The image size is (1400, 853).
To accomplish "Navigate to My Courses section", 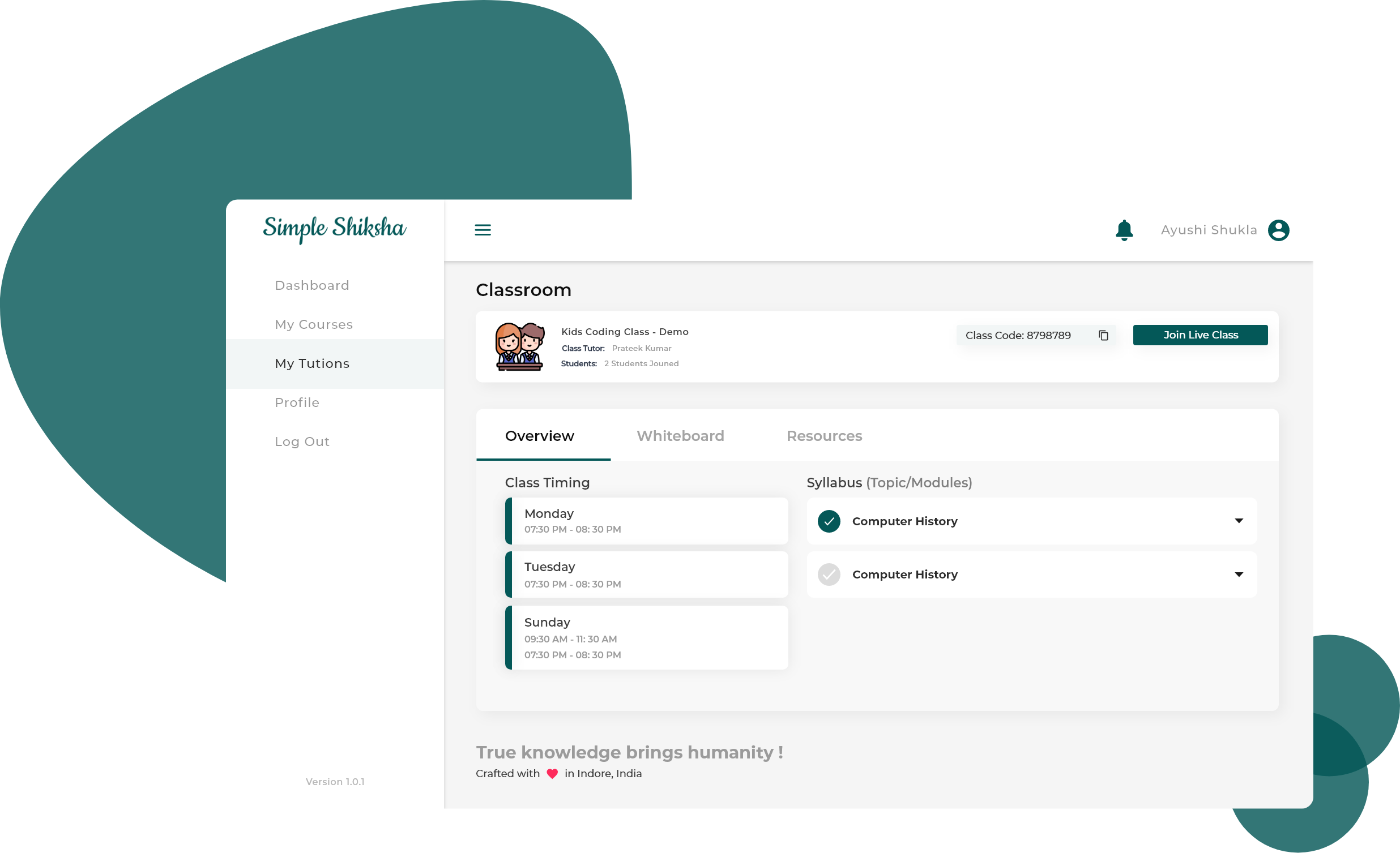I will [x=313, y=323].
